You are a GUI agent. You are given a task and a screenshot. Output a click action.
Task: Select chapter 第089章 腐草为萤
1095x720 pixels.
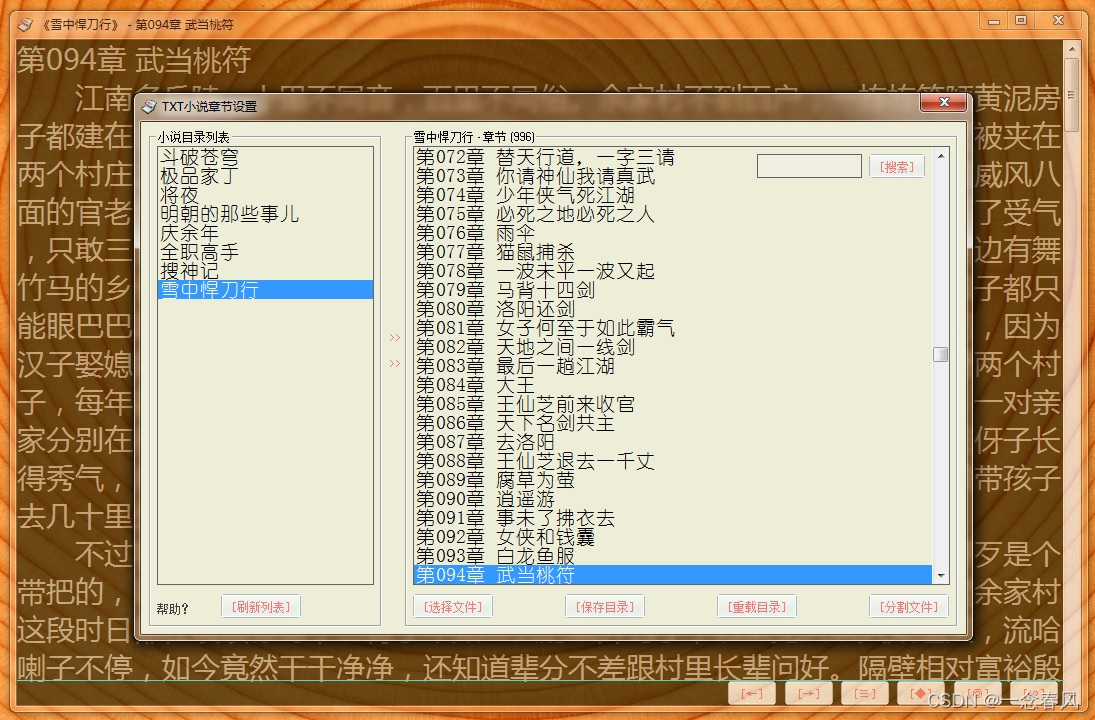673,480
